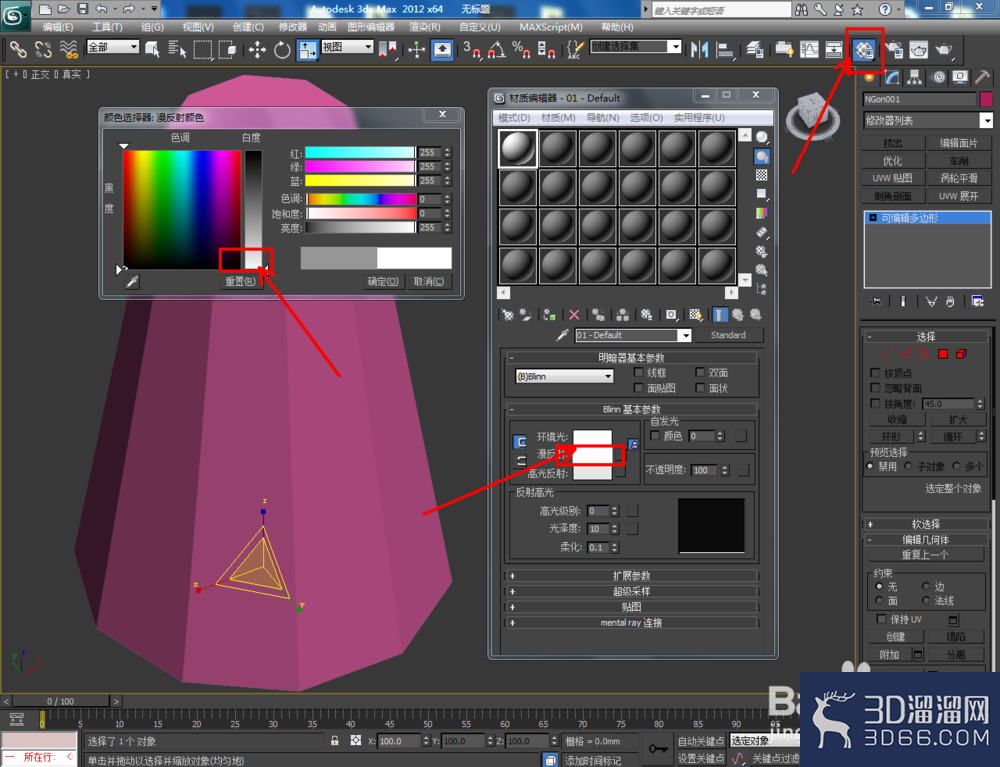Click the 环境光 ambient color swatch
The height and width of the screenshot is (767, 1000).
(592, 437)
